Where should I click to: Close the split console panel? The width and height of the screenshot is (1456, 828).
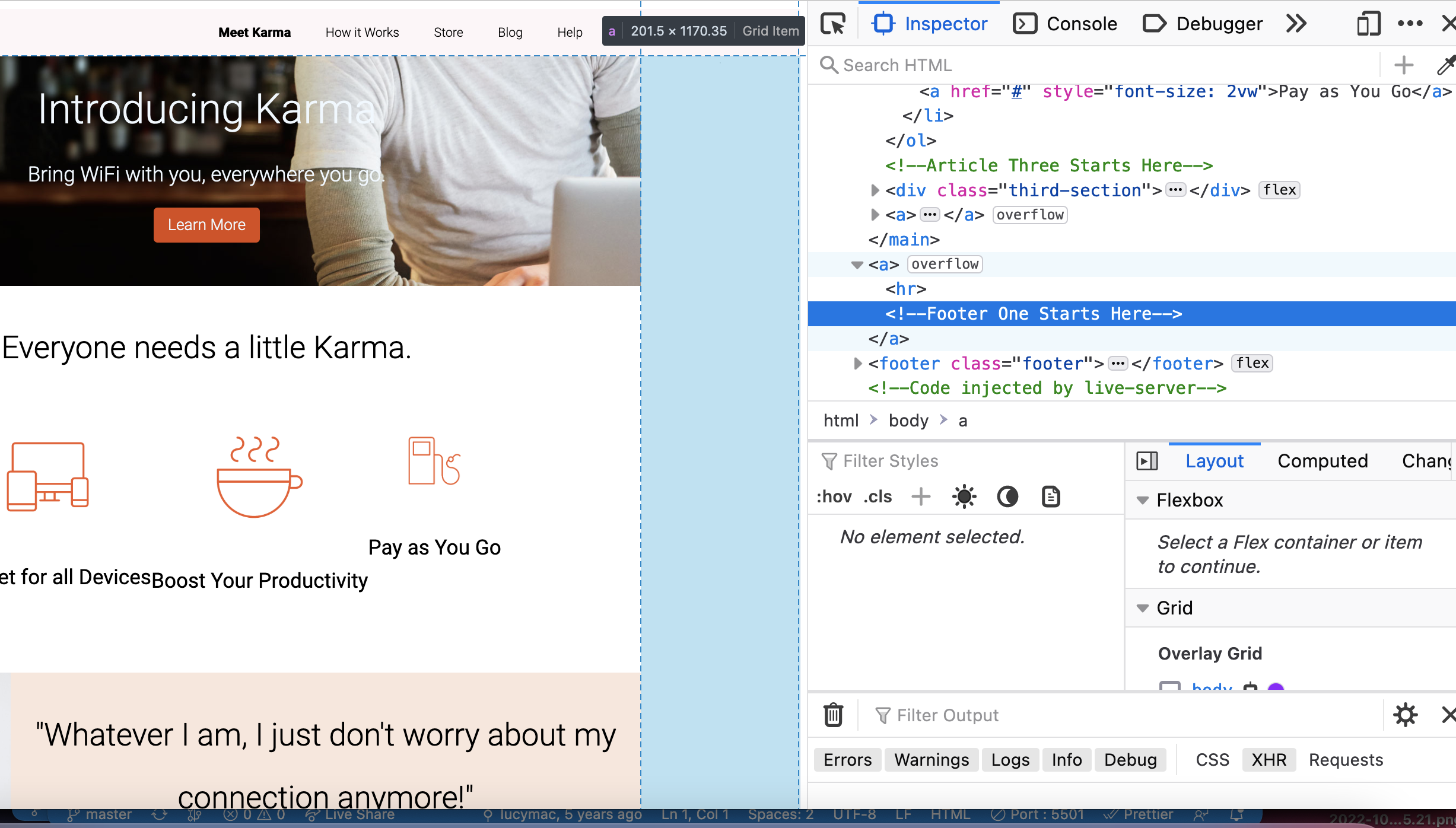click(x=1448, y=715)
